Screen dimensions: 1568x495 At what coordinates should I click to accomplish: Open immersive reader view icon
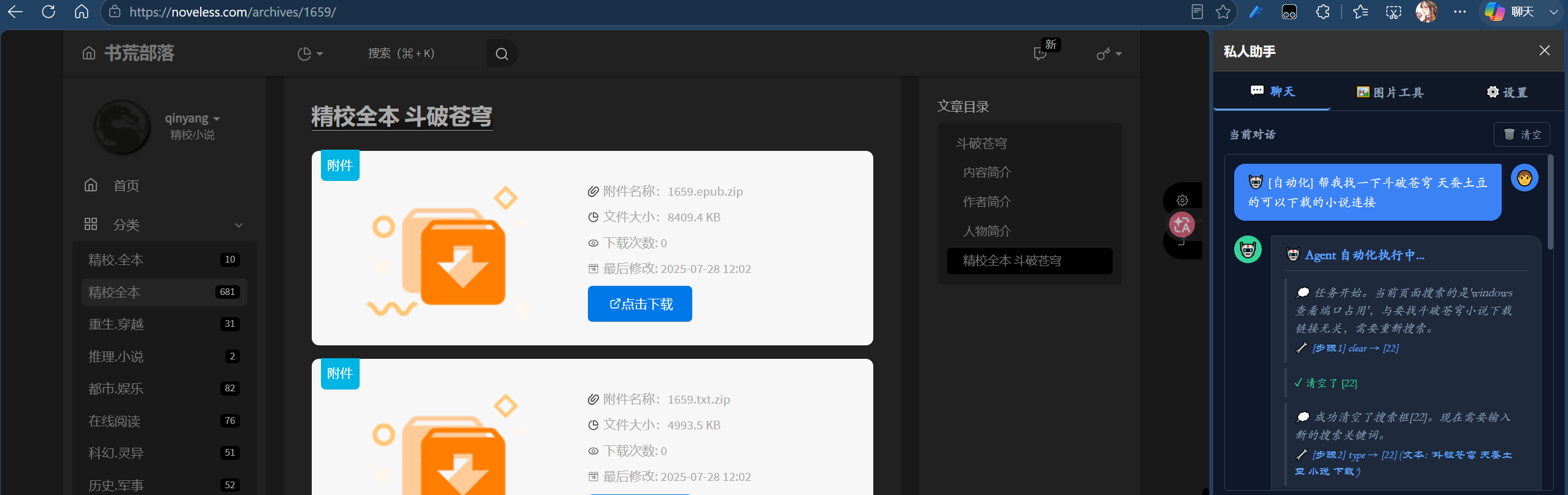(x=1197, y=12)
